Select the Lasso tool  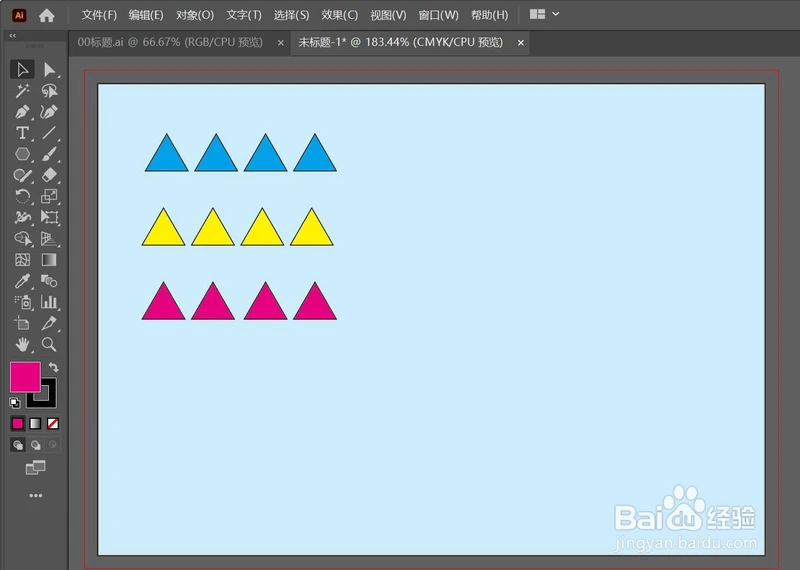click(49, 91)
